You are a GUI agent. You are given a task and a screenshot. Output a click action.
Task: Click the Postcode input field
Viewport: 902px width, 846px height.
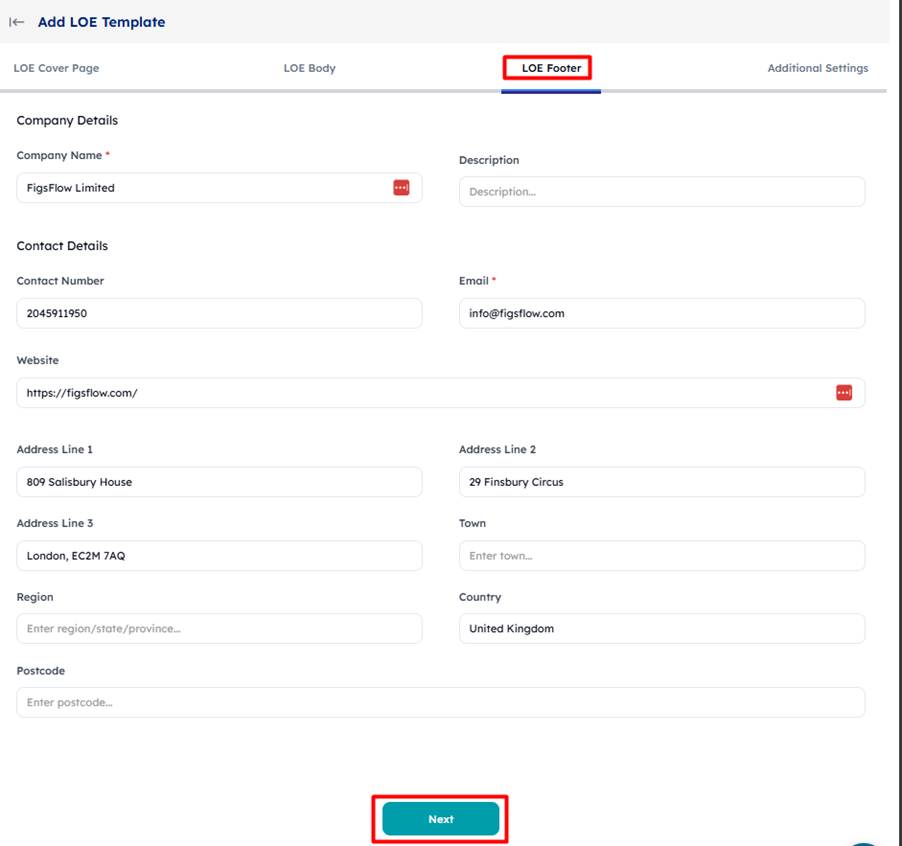[441, 702]
